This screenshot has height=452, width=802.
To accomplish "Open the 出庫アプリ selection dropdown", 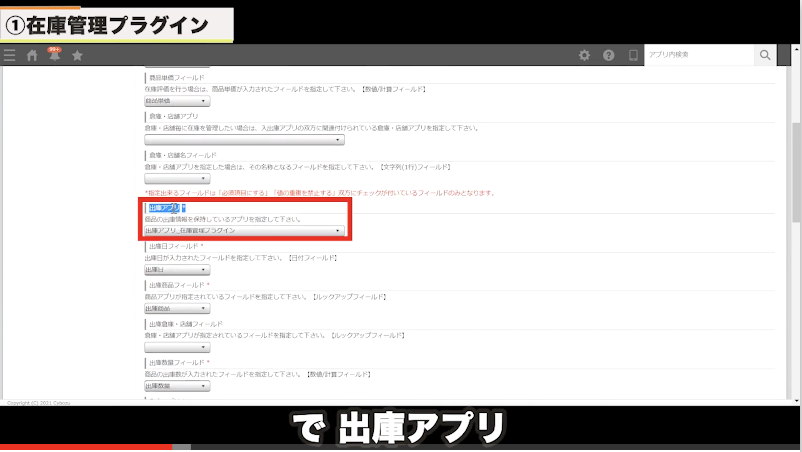I will pyautogui.click(x=244, y=231).
